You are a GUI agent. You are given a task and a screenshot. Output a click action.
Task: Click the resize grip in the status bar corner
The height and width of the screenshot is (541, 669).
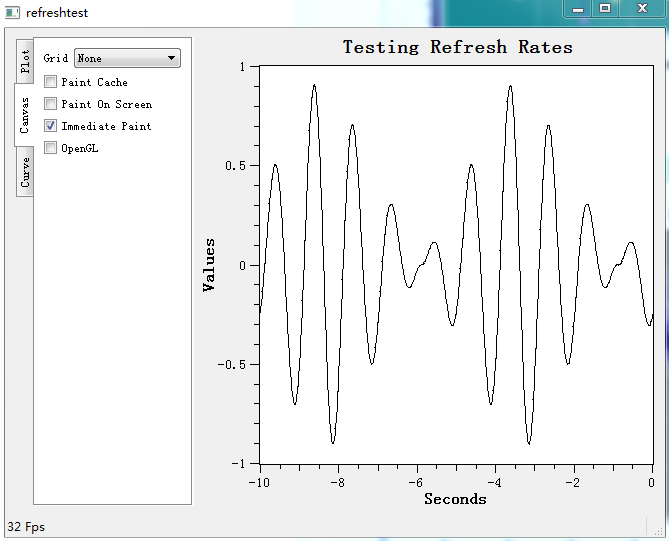656,527
